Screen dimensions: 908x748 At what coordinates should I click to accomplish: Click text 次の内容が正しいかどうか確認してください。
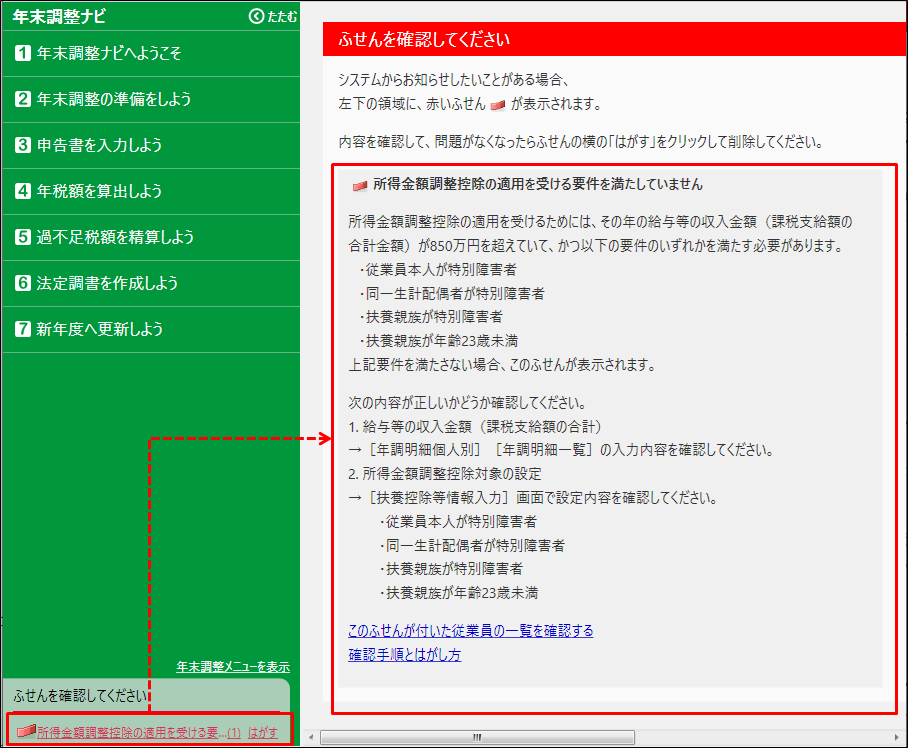(468, 402)
